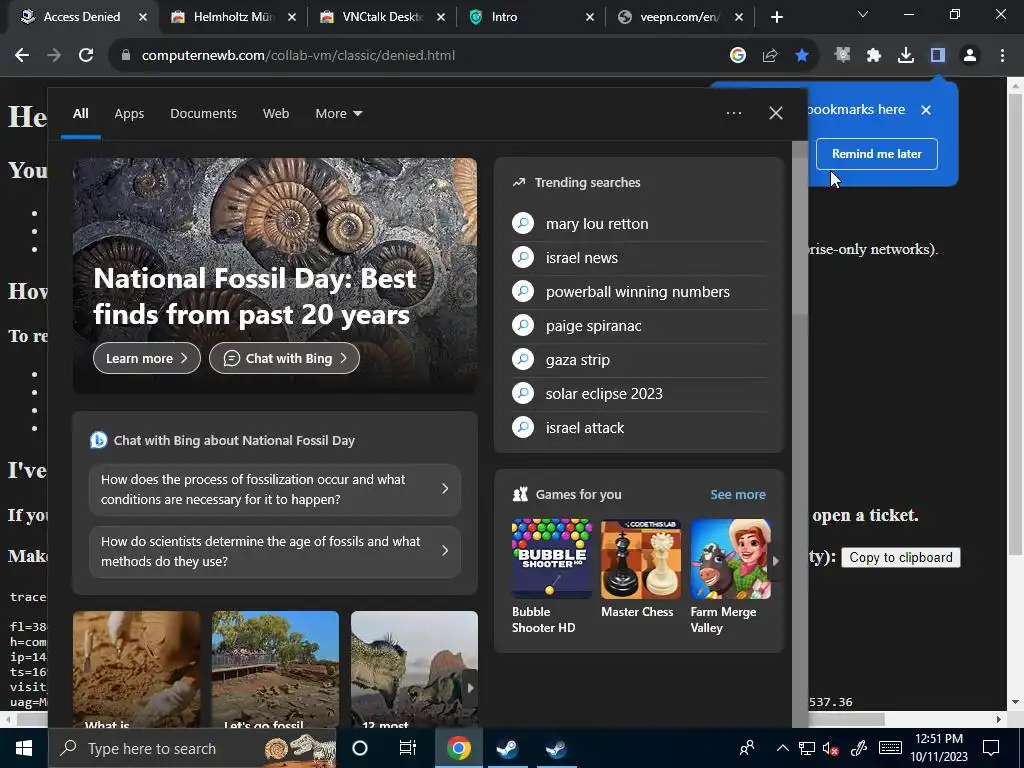Click Remind me later button
The height and width of the screenshot is (768, 1024).
[876, 154]
